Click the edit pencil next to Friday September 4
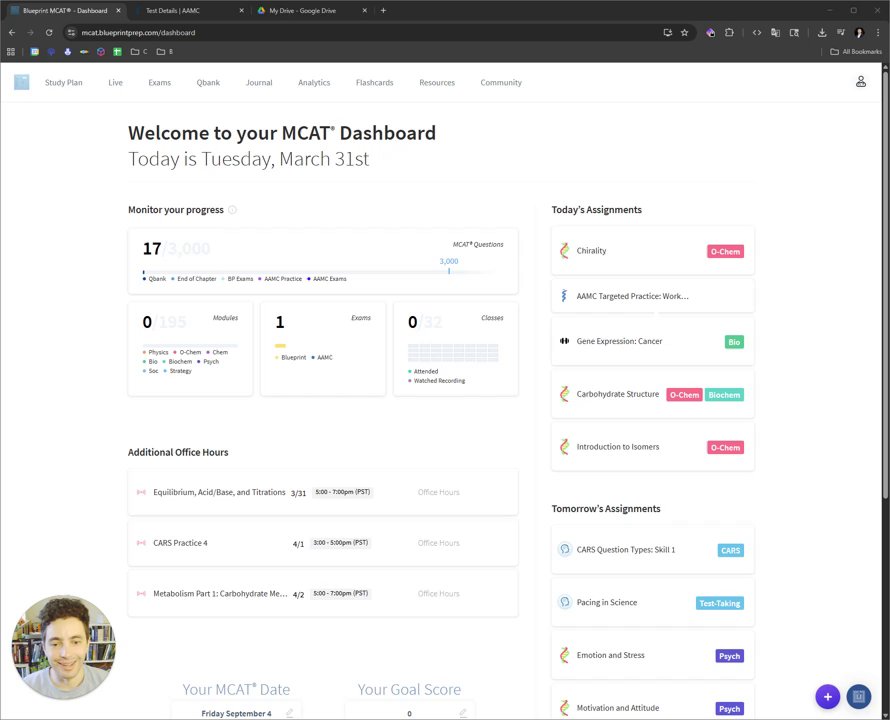The height and width of the screenshot is (720, 890). [x=289, y=713]
